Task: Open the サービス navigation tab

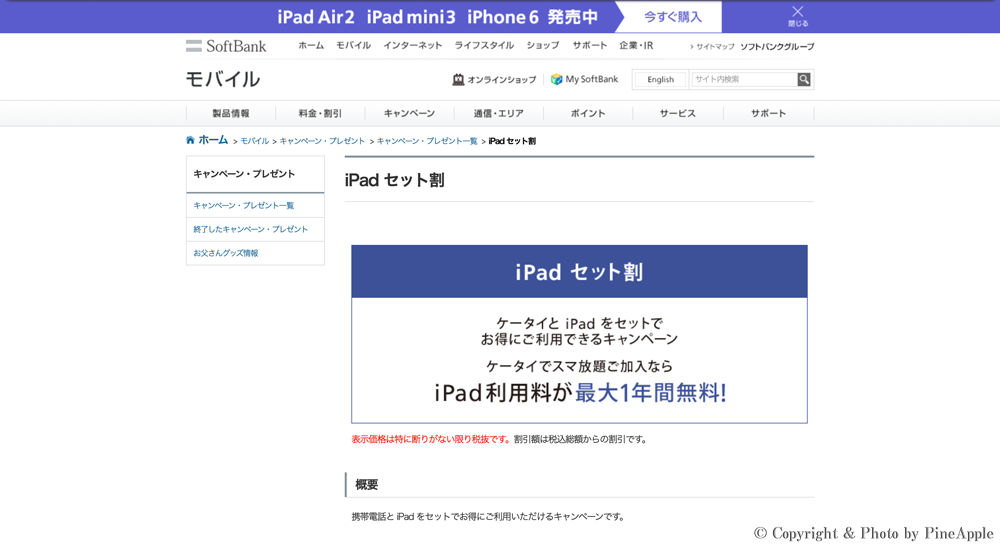Action: 677,114
